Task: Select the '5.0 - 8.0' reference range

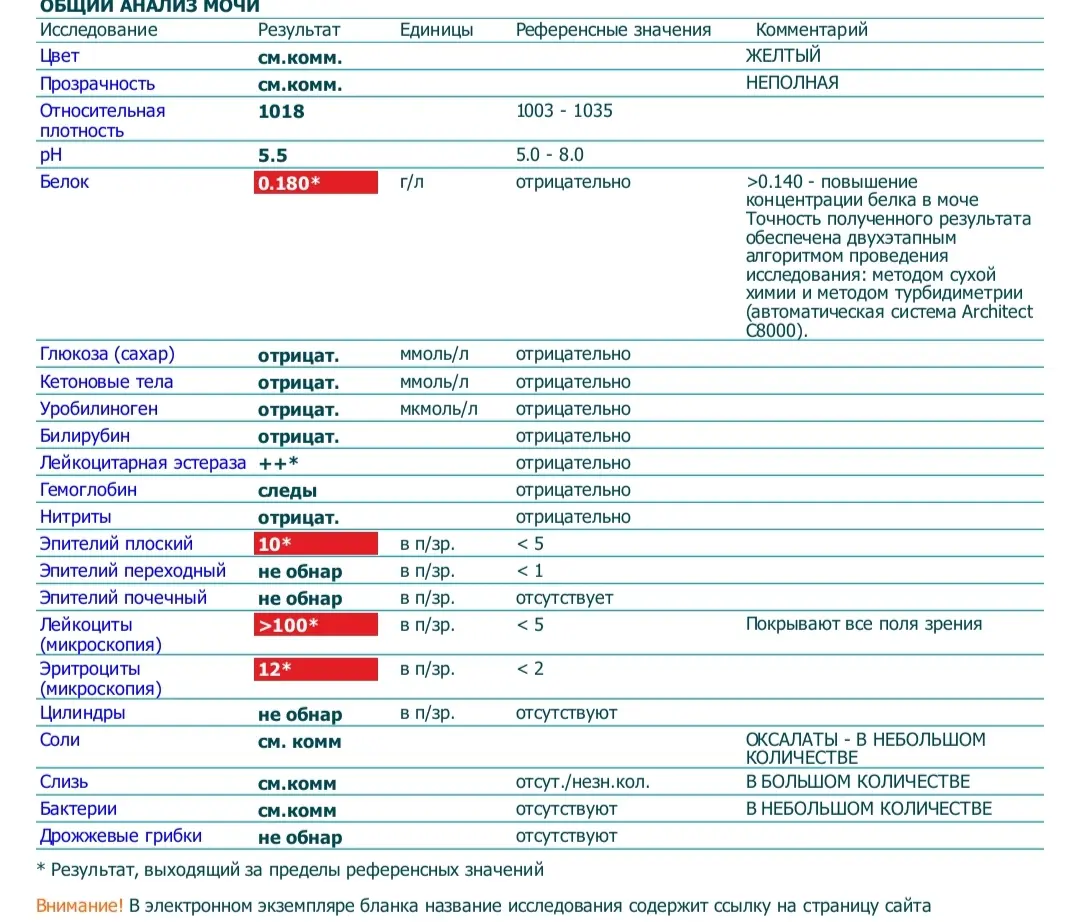Action: (550, 155)
